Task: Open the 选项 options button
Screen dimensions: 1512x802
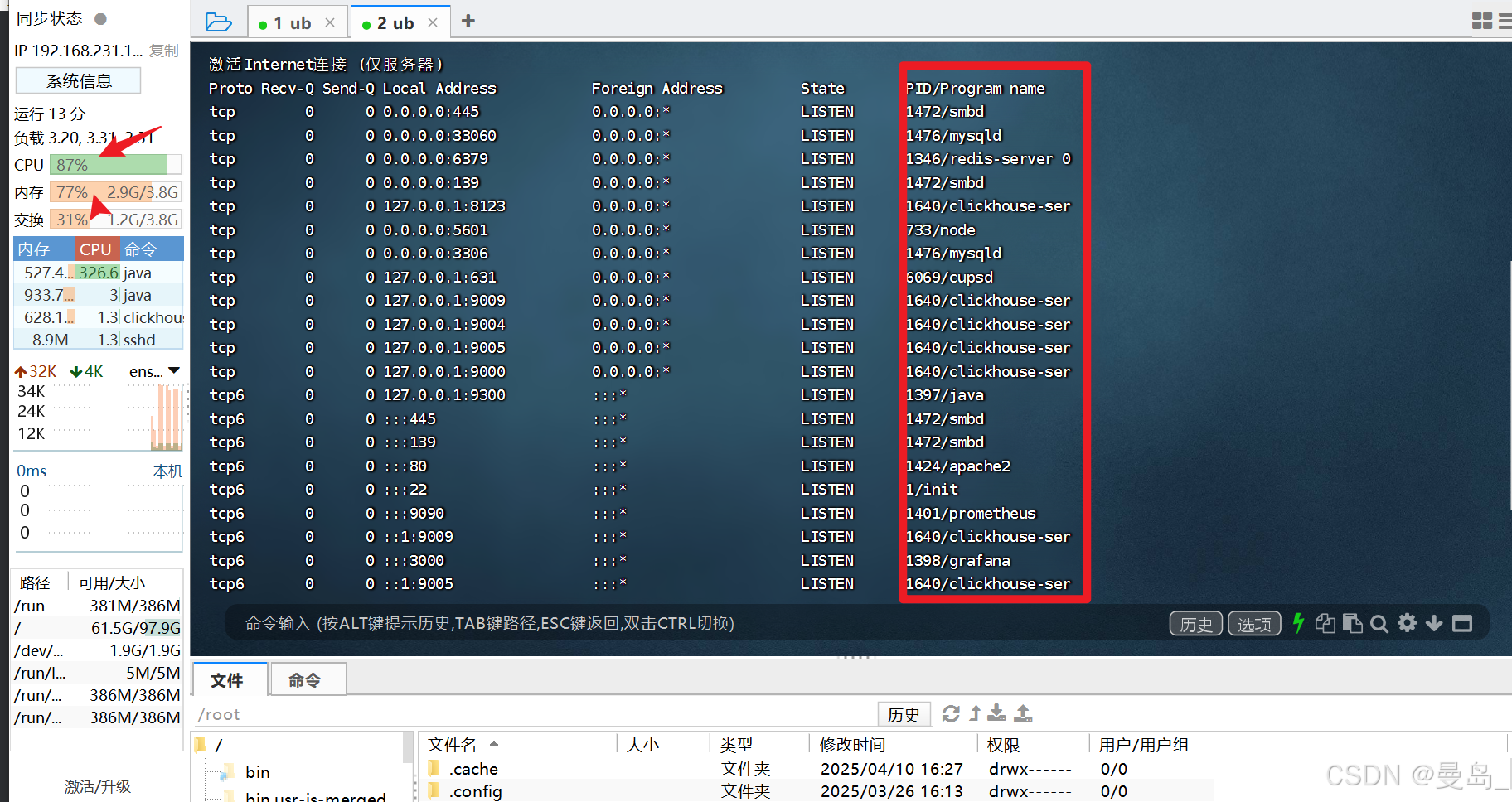Action: coord(1254,624)
